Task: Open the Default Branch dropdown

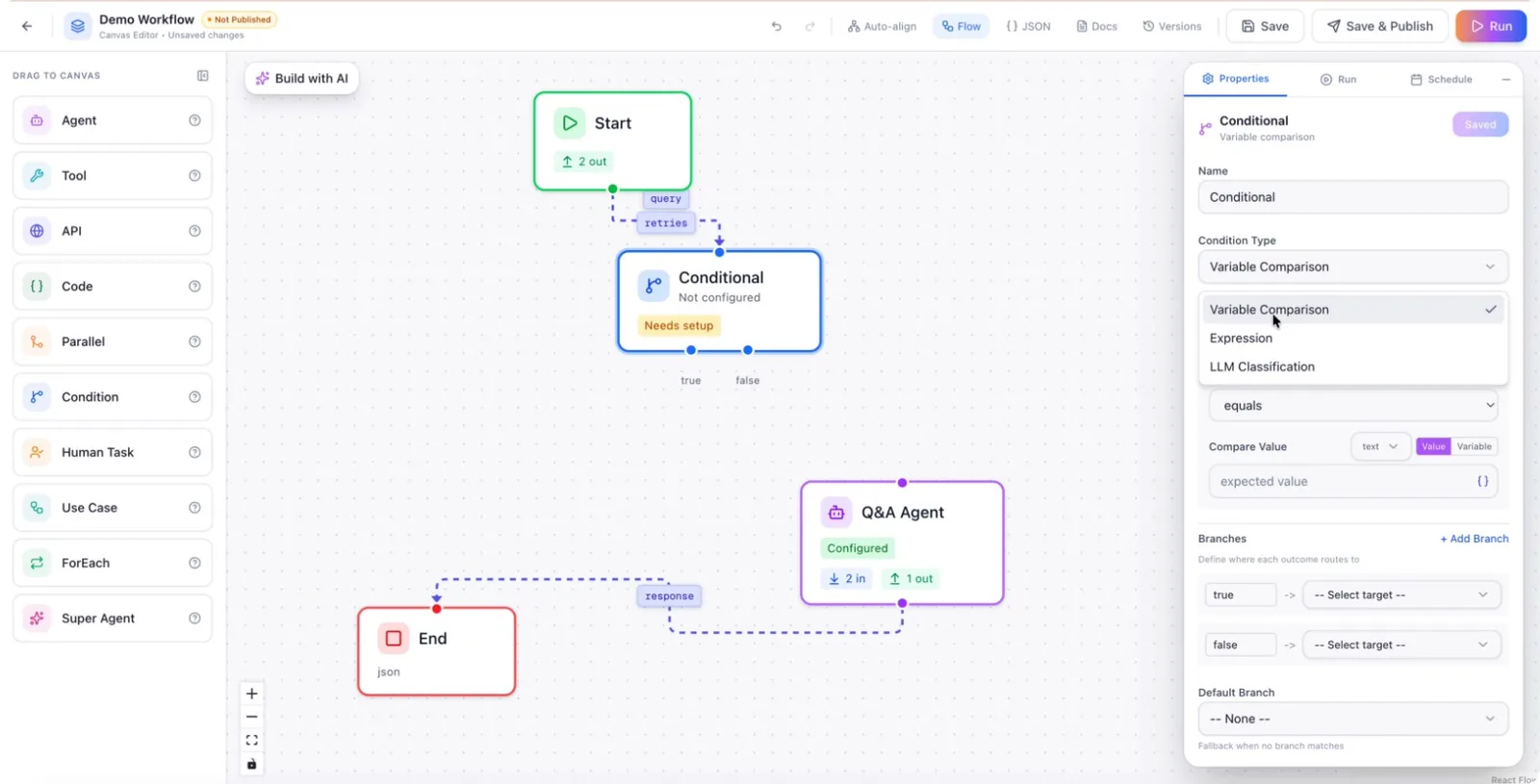Action: (x=1352, y=719)
